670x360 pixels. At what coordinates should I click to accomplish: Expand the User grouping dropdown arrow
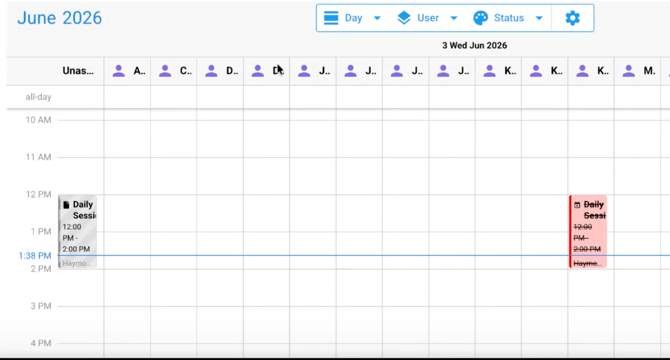pyautogui.click(x=454, y=18)
